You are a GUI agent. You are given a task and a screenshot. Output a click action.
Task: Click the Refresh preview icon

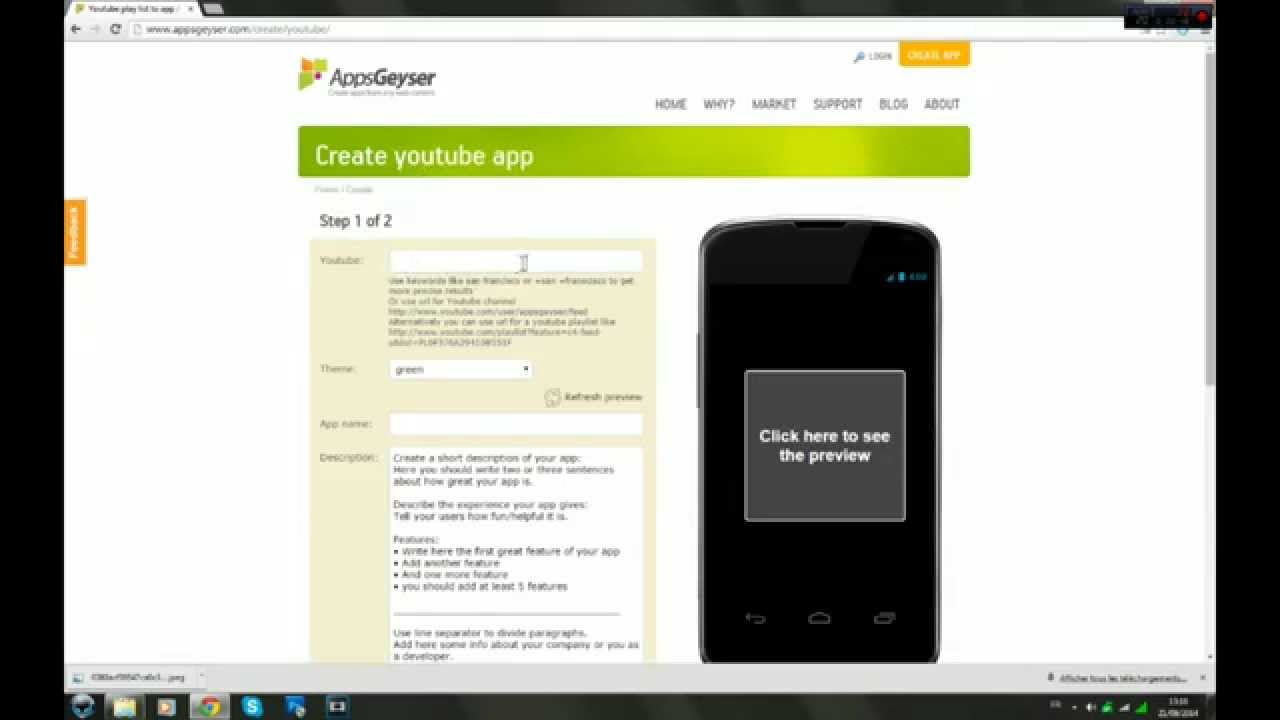tap(552, 397)
